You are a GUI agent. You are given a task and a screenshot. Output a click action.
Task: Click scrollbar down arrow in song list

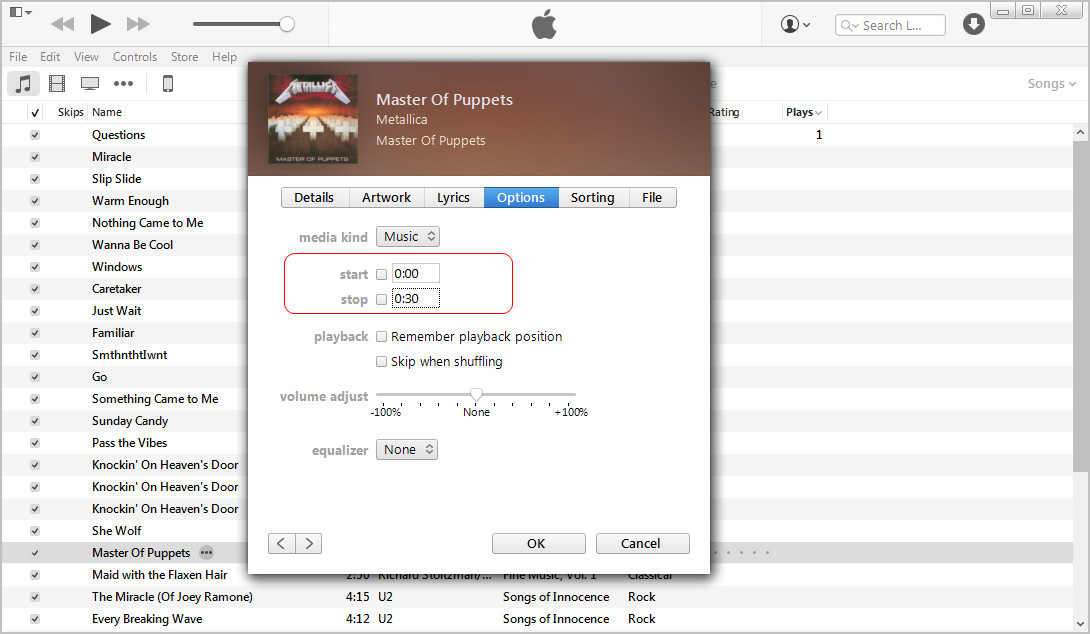tap(1080, 624)
